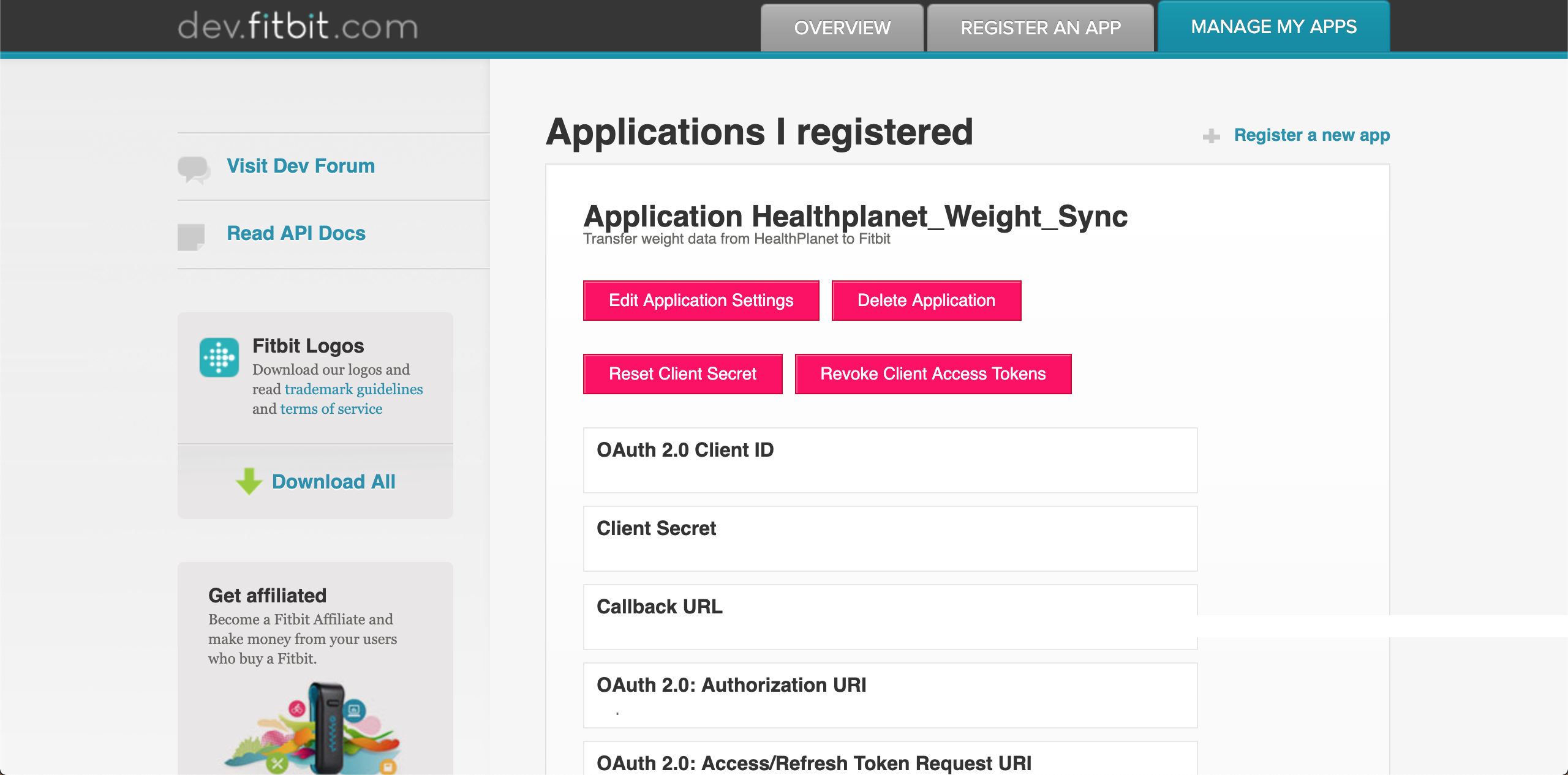Select the Manage My Apps tab
The width and height of the screenshot is (1568, 775).
pyautogui.click(x=1273, y=27)
